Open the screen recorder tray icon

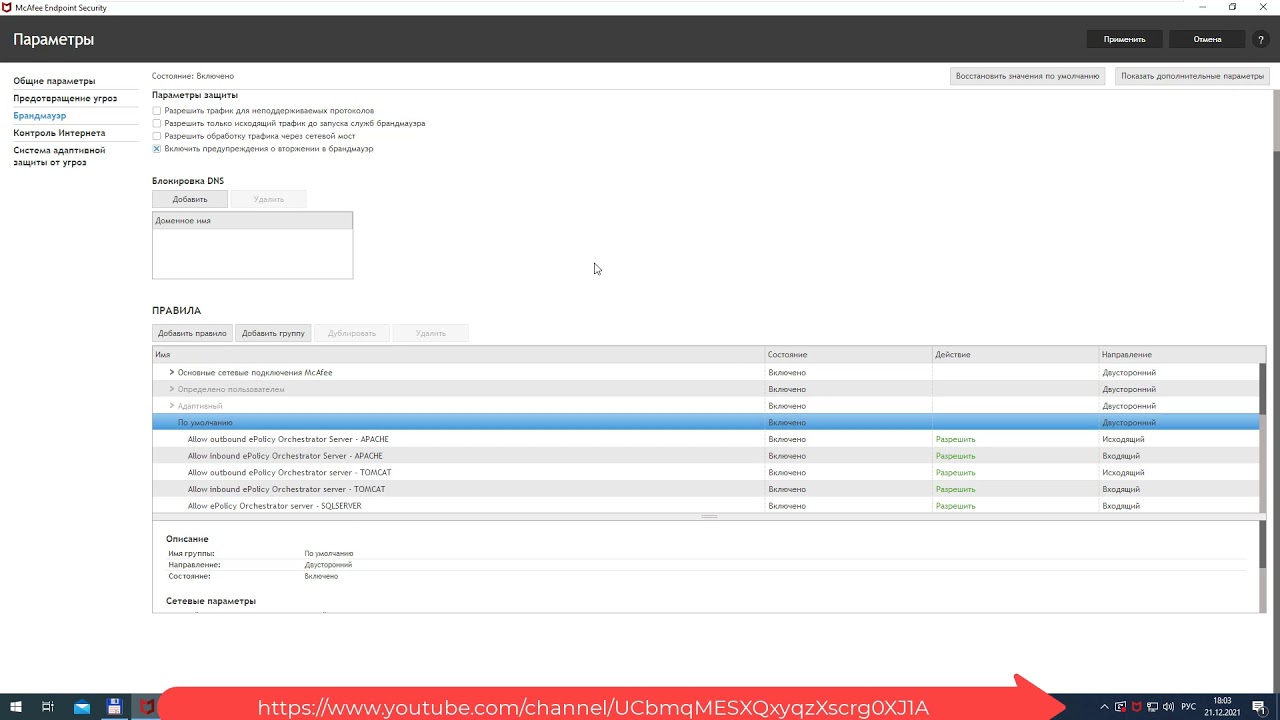[1121, 707]
